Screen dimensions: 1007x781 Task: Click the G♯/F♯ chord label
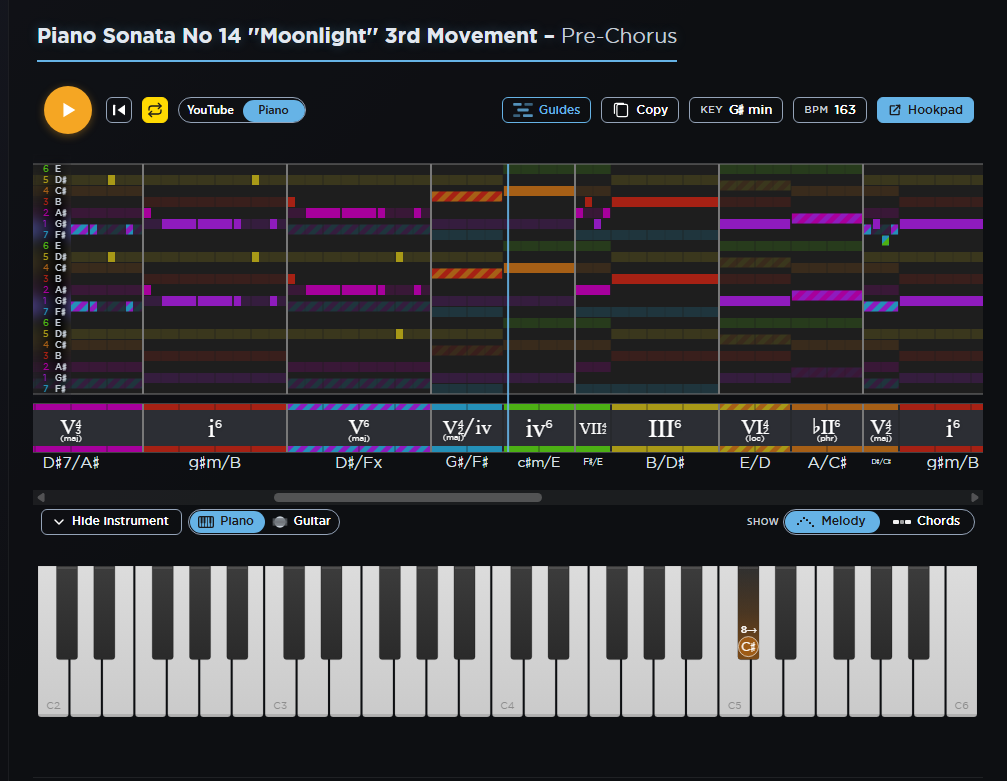click(x=467, y=462)
